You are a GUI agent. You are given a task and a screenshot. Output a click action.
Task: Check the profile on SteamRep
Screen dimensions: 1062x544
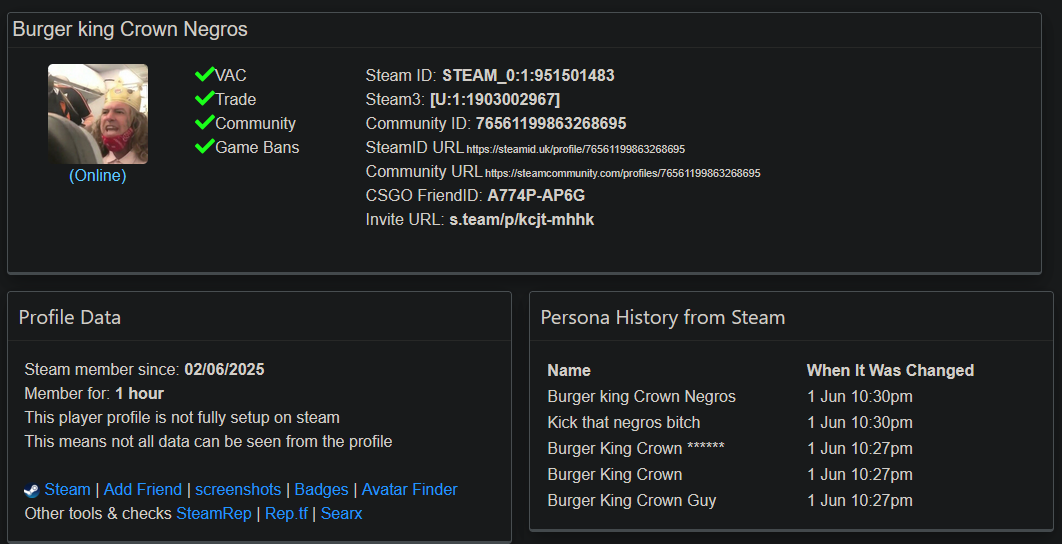click(214, 514)
